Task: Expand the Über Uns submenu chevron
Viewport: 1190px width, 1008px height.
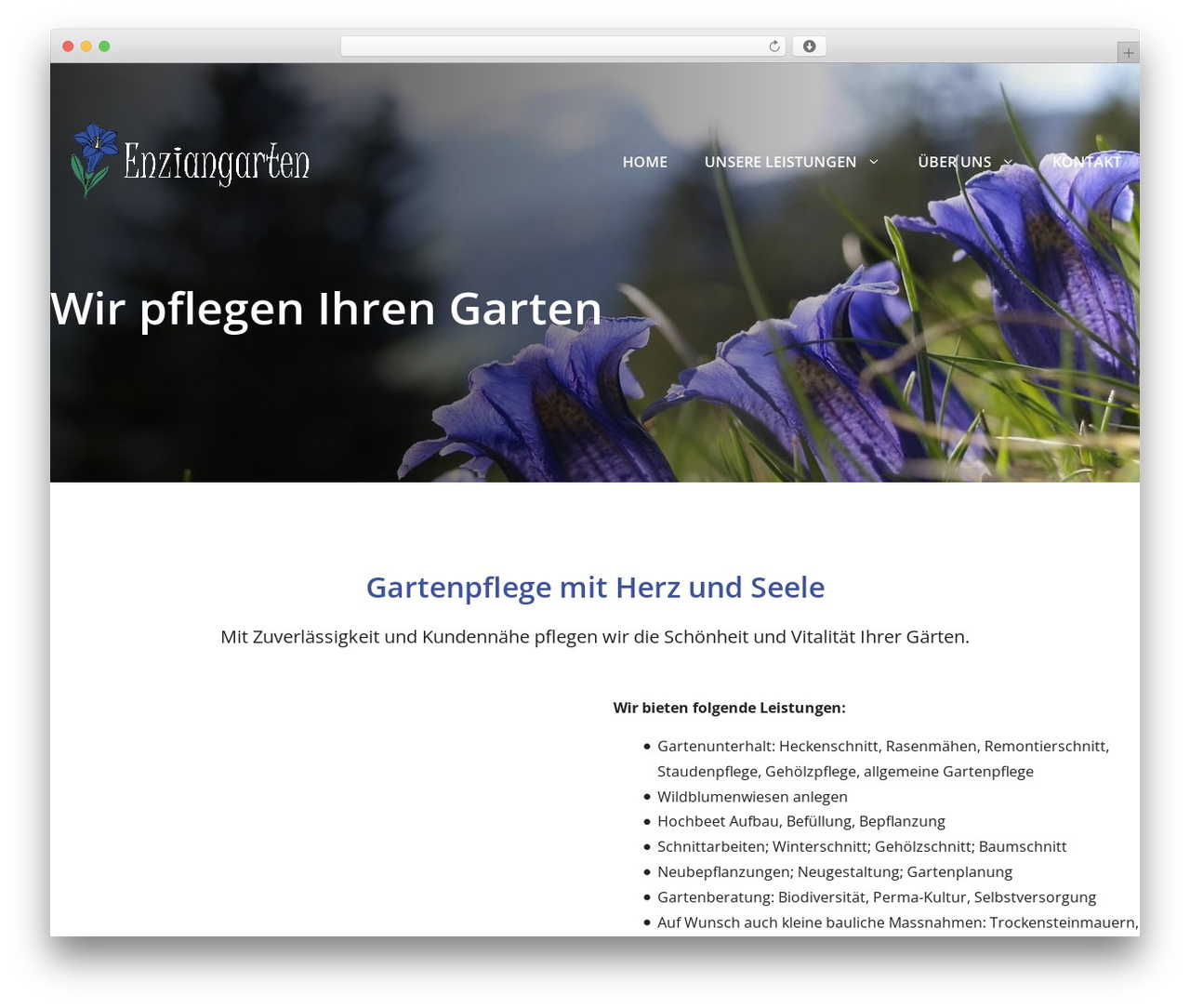Action: (x=1009, y=162)
